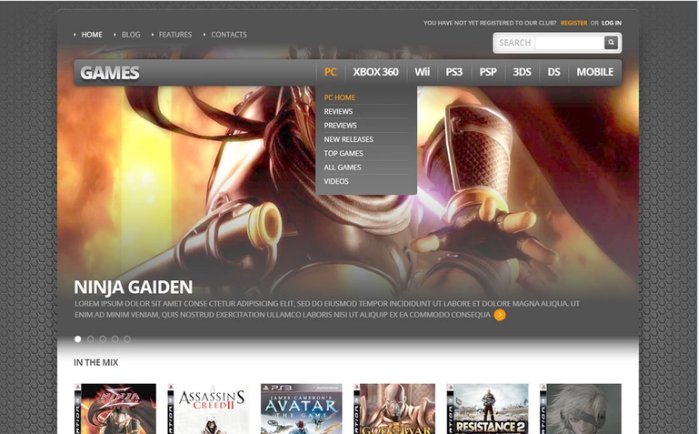Choose TOP GAMES in PC dropdown
The height and width of the screenshot is (434, 699).
343,153
